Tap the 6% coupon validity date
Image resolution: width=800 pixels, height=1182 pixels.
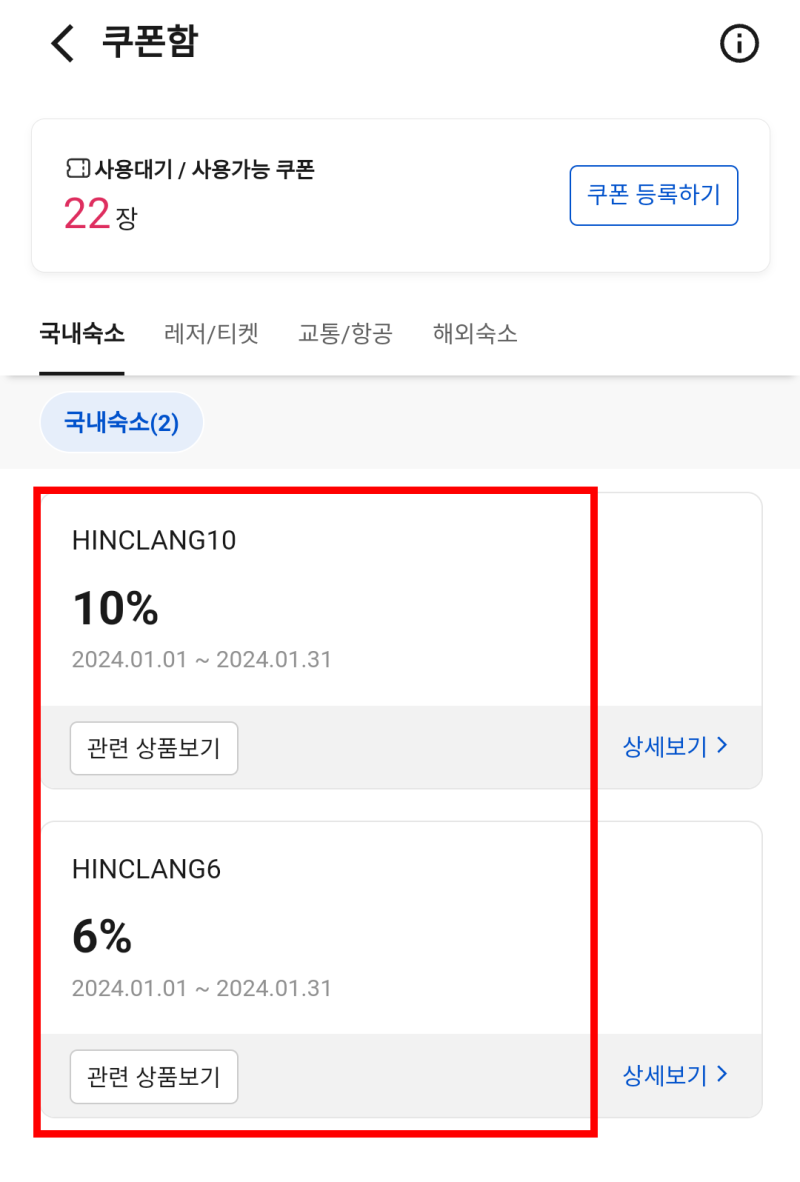pyautogui.click(x=201, y=989)
